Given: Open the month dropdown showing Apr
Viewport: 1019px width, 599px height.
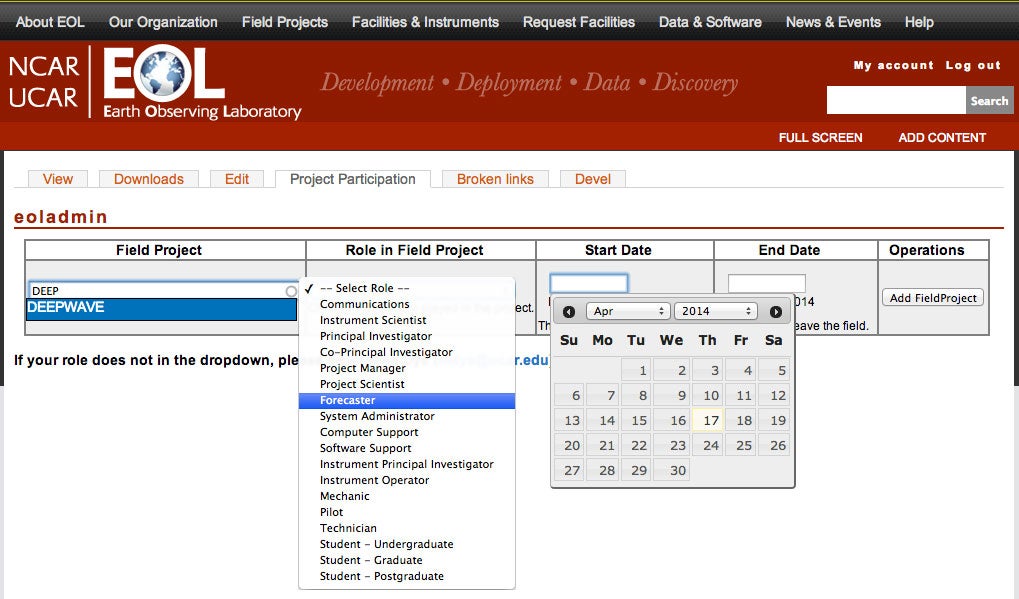Looking at the screenshot, I should point(627,312).
